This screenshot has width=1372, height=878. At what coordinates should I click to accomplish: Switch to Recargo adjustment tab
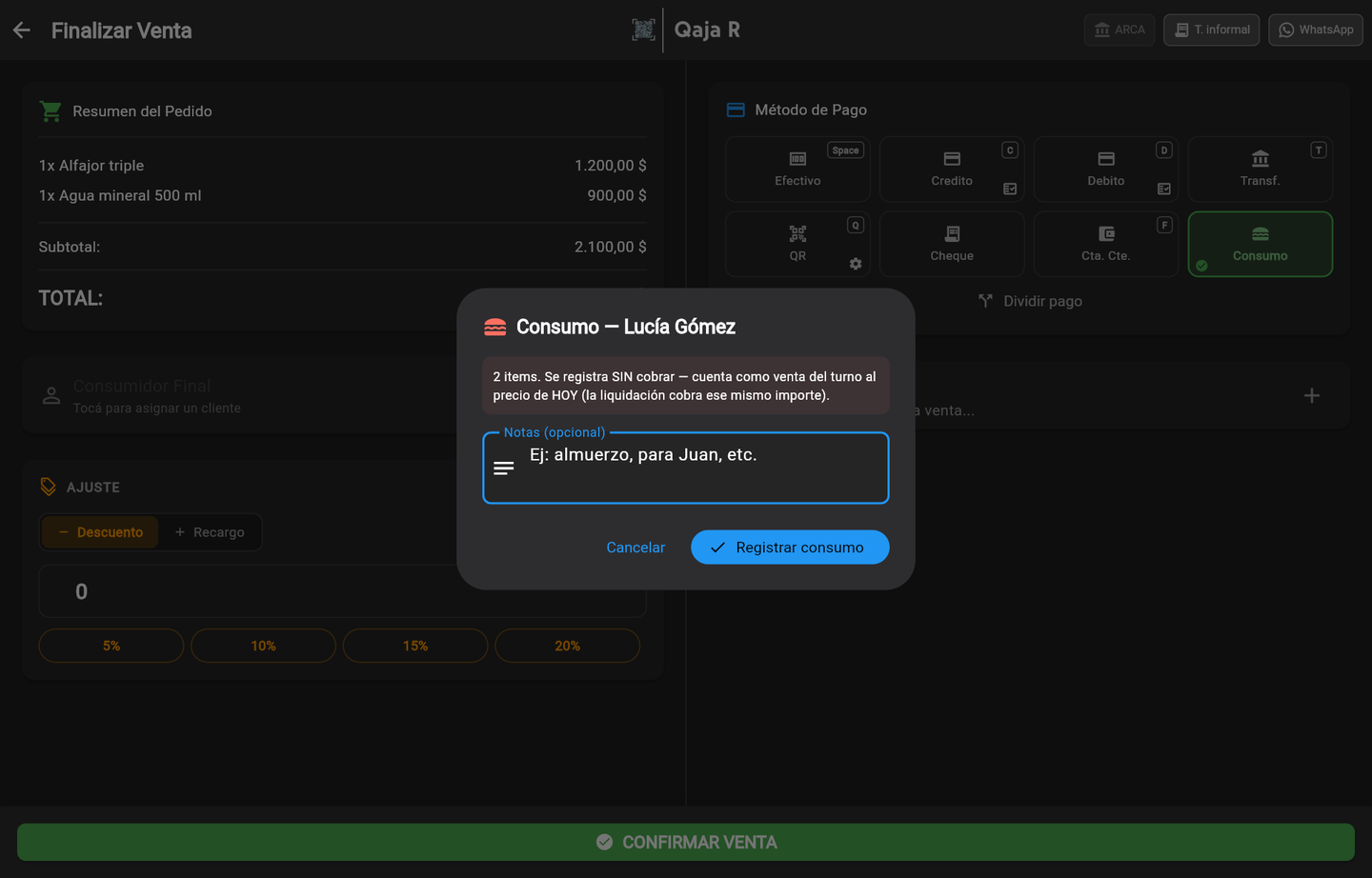coord(210,532)
